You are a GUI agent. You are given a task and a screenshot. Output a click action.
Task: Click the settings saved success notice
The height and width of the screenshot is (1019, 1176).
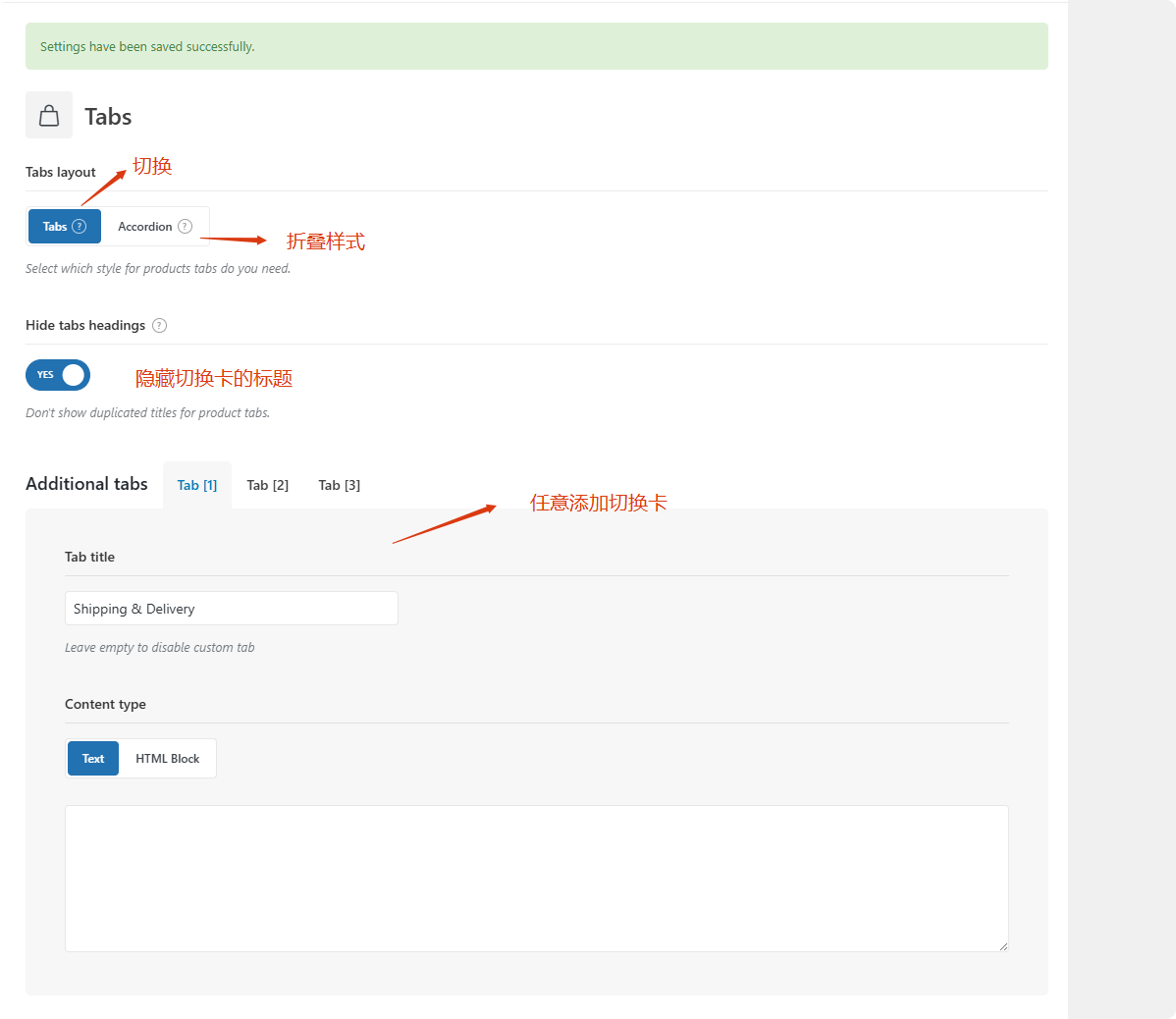[x=536, y=46]
